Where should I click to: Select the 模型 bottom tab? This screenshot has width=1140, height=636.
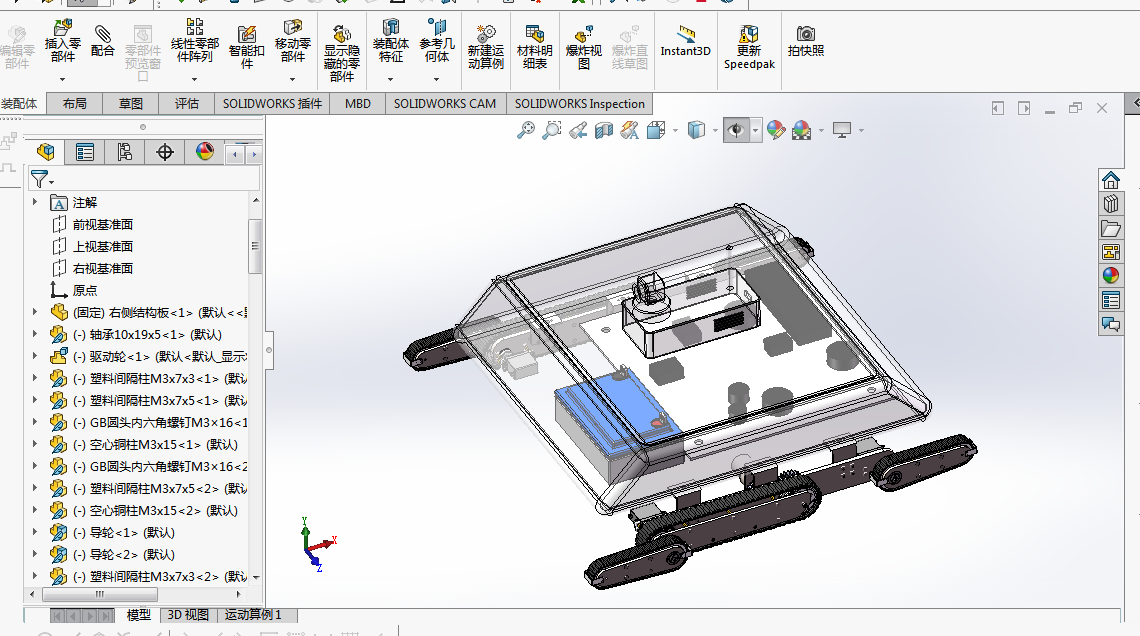[x=138, y=615]
